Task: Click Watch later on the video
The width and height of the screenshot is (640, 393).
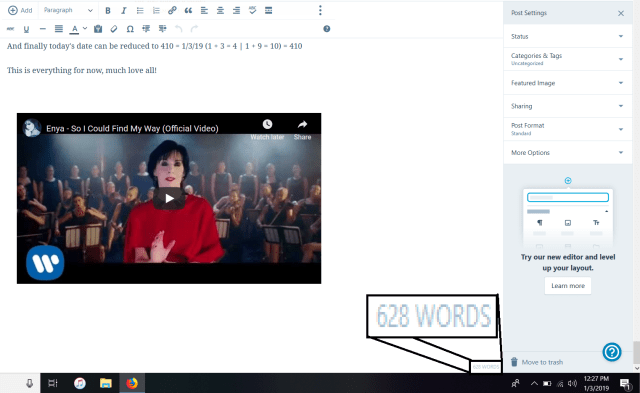Action: coord(267,130)
